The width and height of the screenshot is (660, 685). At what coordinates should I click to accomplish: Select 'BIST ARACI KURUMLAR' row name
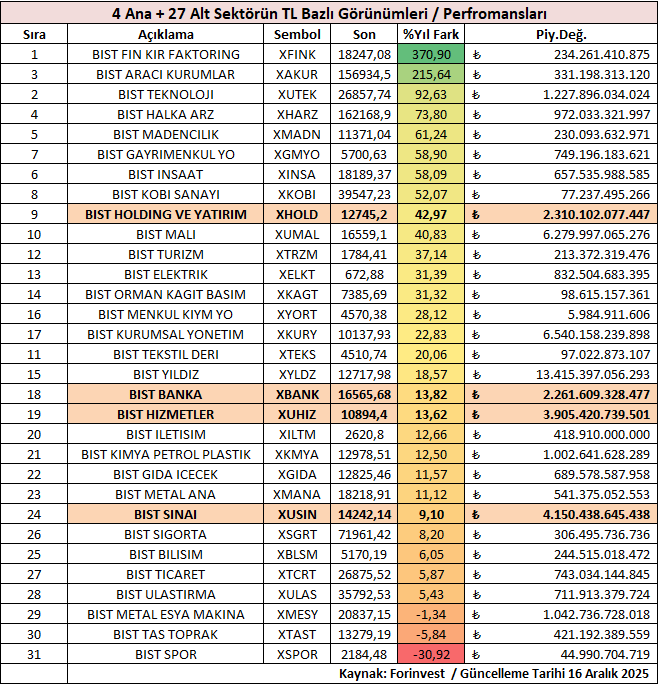point(166,74)
